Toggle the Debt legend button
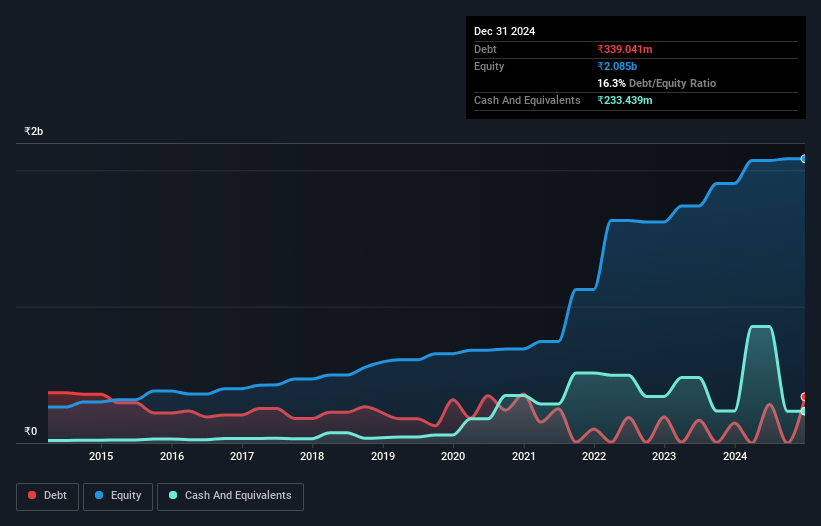This screenshot has height=526, width=821. pyautogui.click(x=48, y=496)
